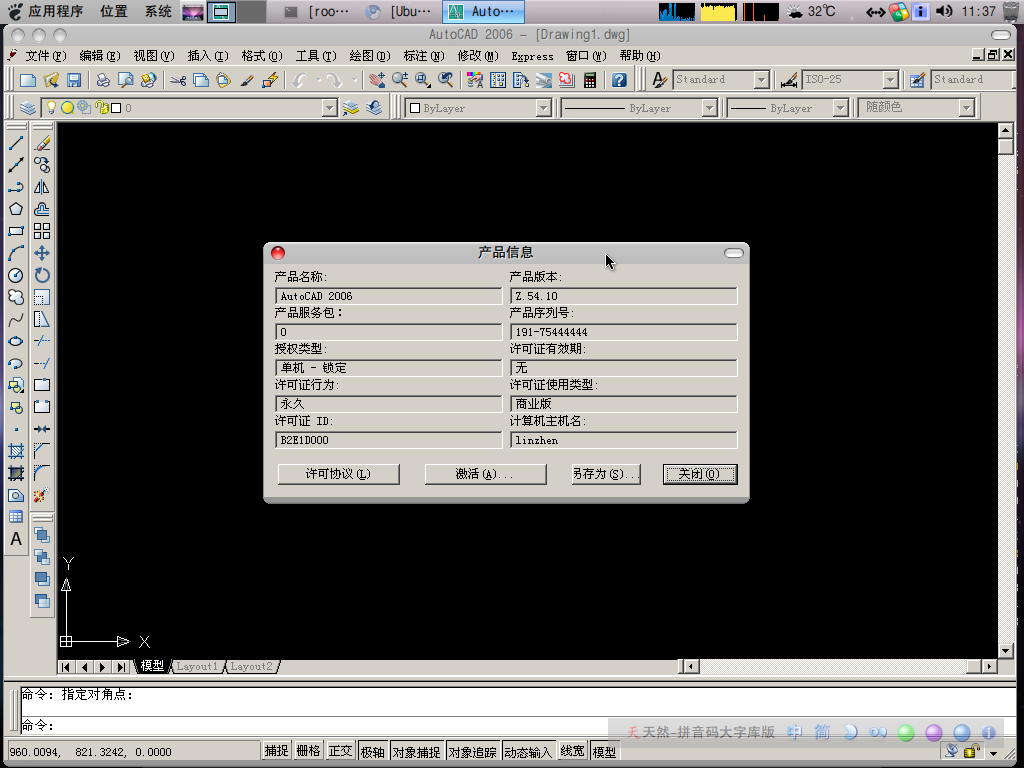
Task: Open the QuickCalc calculator icon
Action: [590, 80]
